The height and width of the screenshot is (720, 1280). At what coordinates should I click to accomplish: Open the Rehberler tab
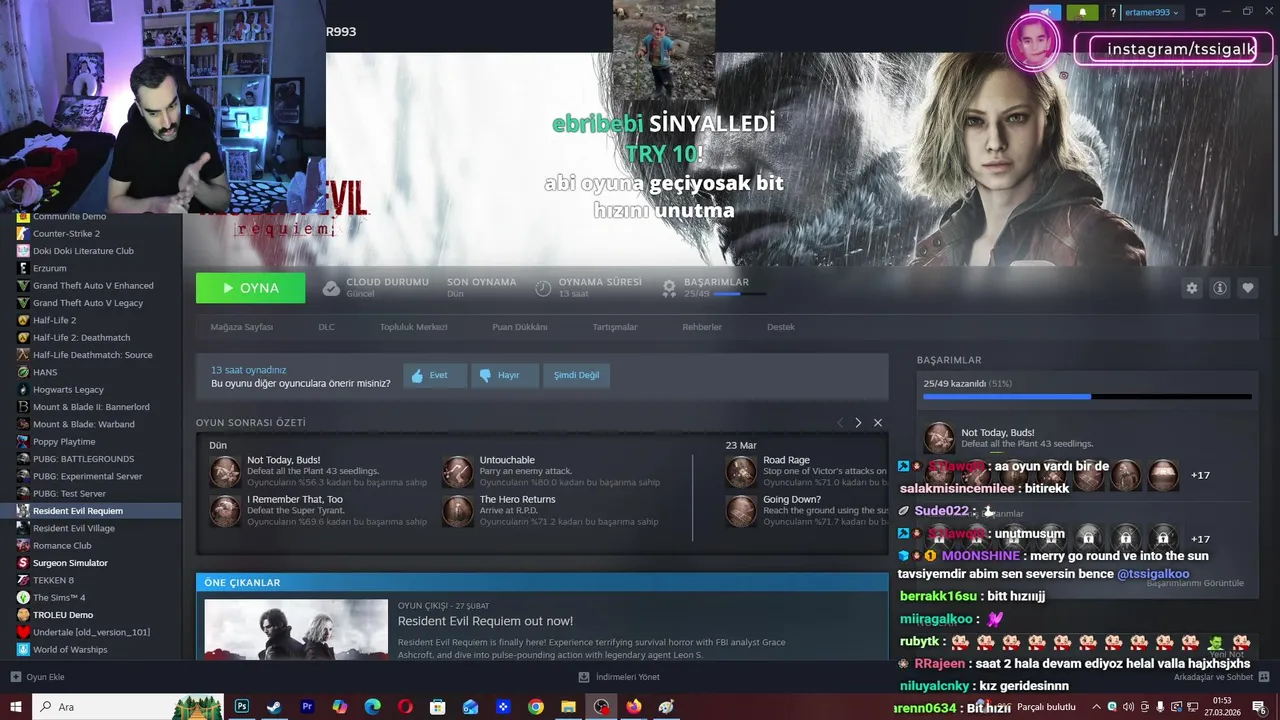coord(702,327)
